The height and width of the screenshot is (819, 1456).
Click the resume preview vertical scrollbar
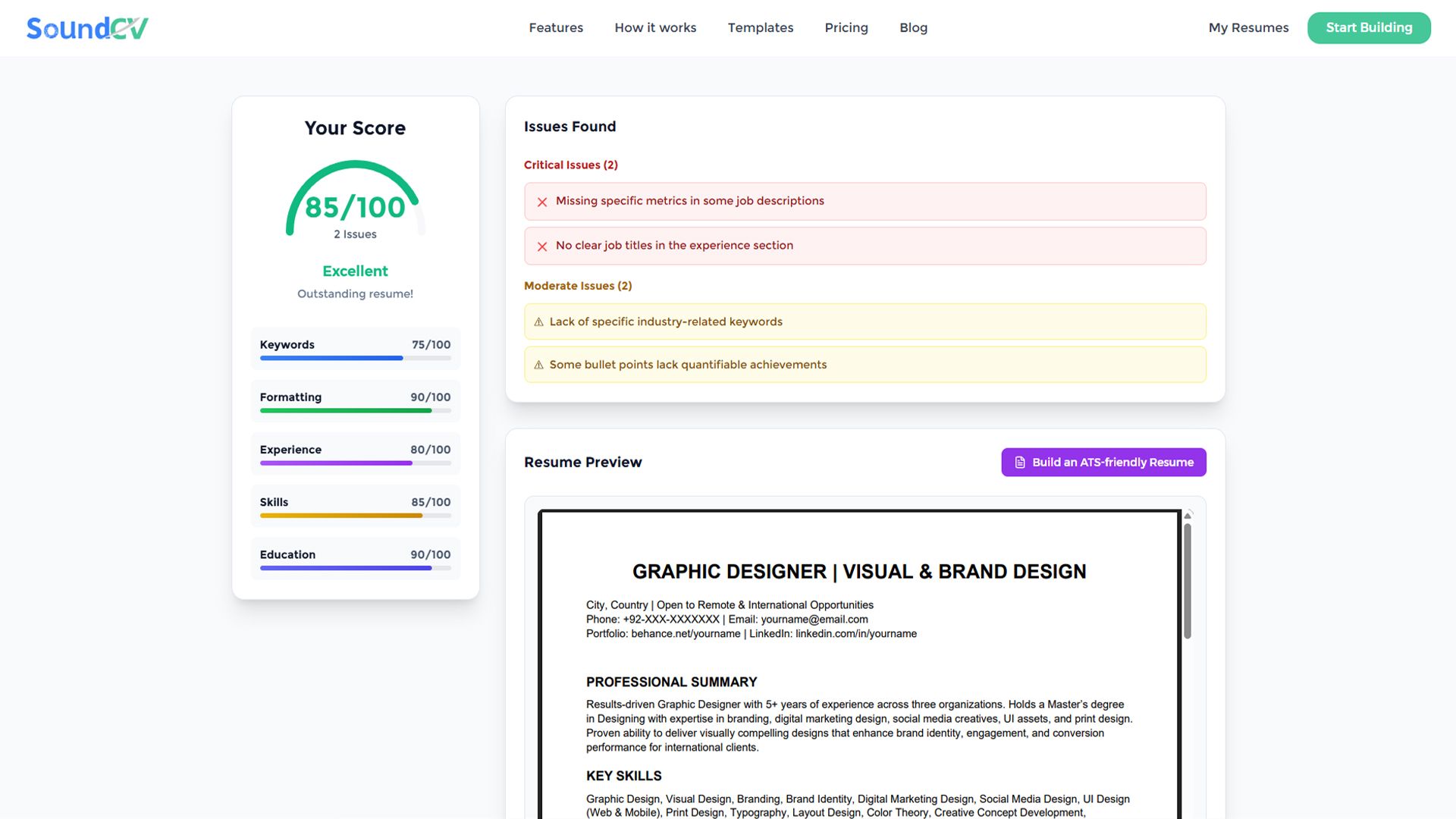click(x=1188, y=580)
